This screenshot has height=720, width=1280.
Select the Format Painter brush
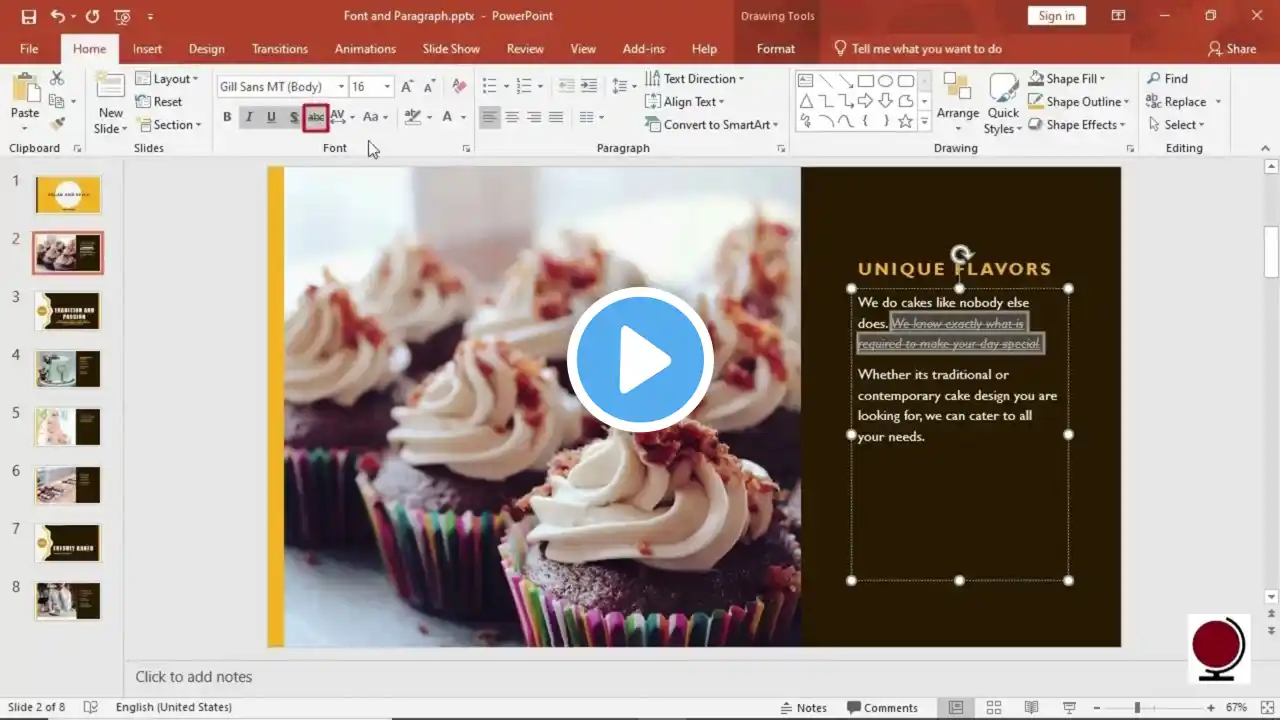(57, 124)
